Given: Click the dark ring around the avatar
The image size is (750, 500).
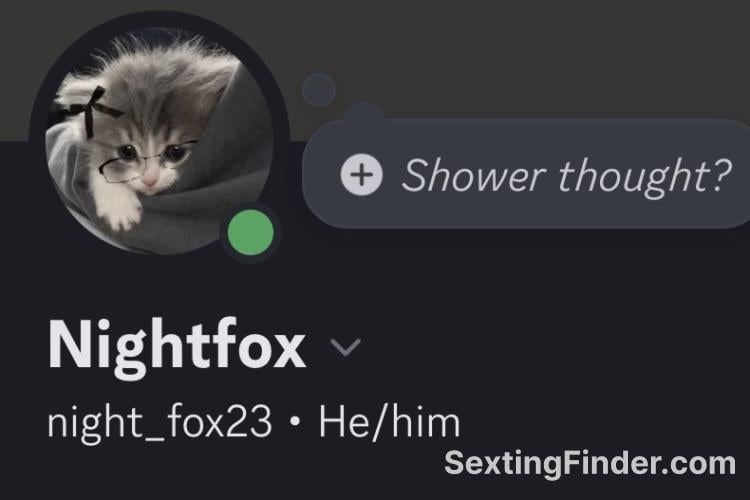Looking at the screenshot, I should tap(159, 18).
